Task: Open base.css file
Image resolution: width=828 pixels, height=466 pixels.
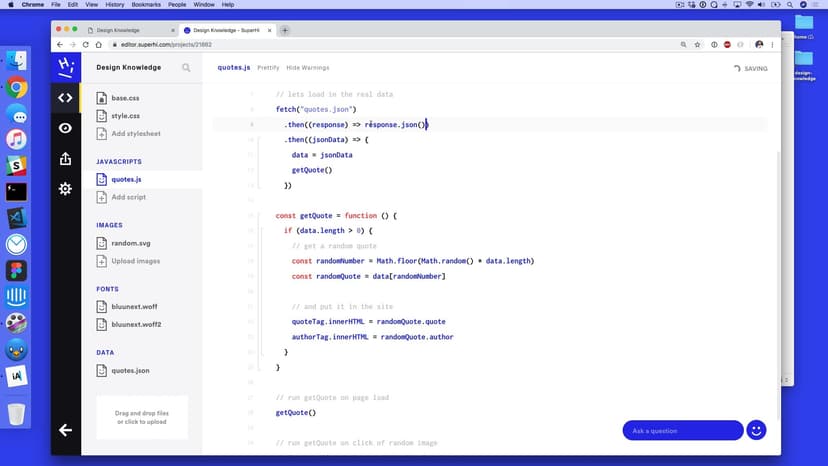Action: (125, 98)
